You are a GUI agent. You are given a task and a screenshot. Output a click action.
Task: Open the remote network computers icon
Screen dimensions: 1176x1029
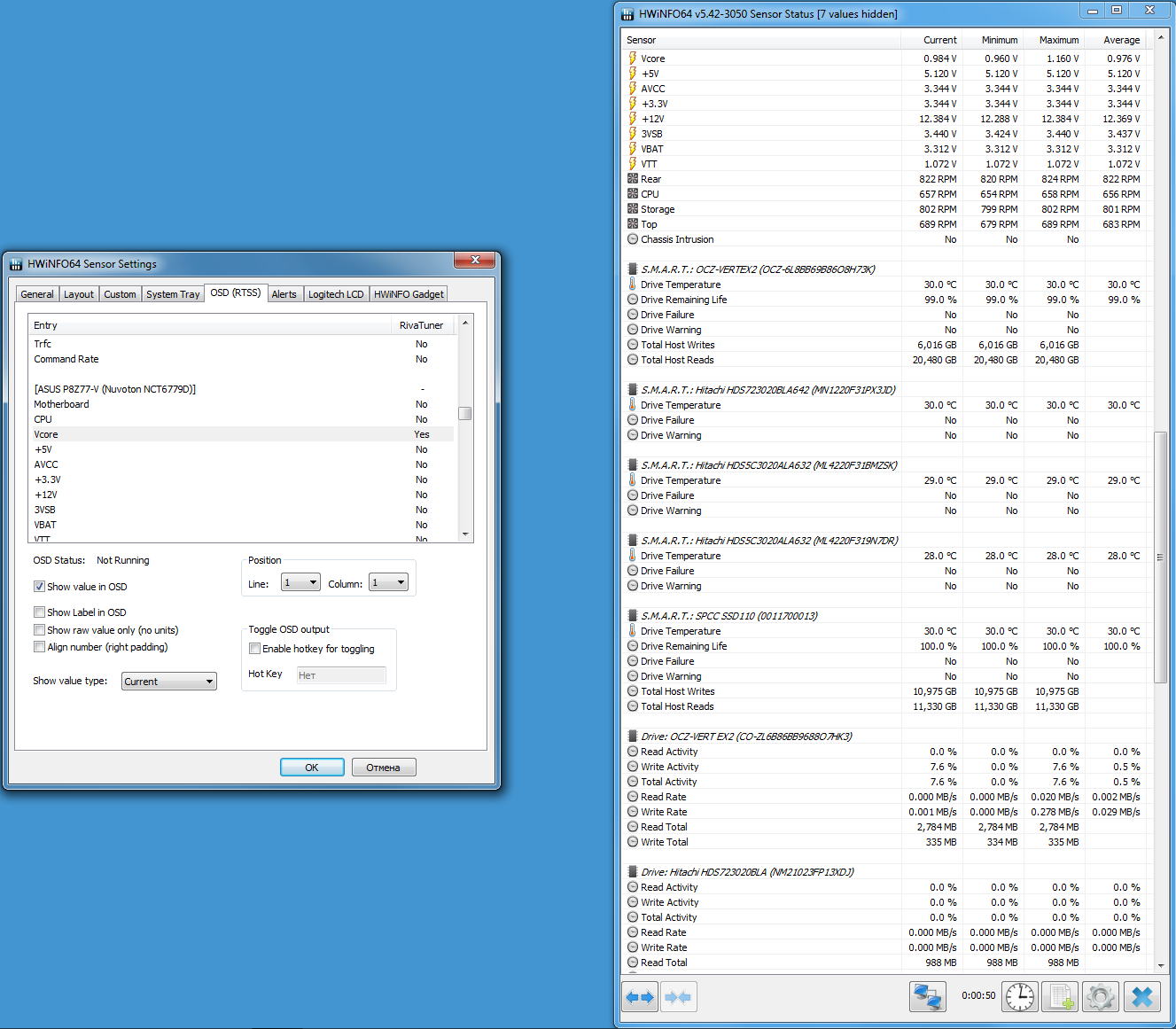click(928, 996)
